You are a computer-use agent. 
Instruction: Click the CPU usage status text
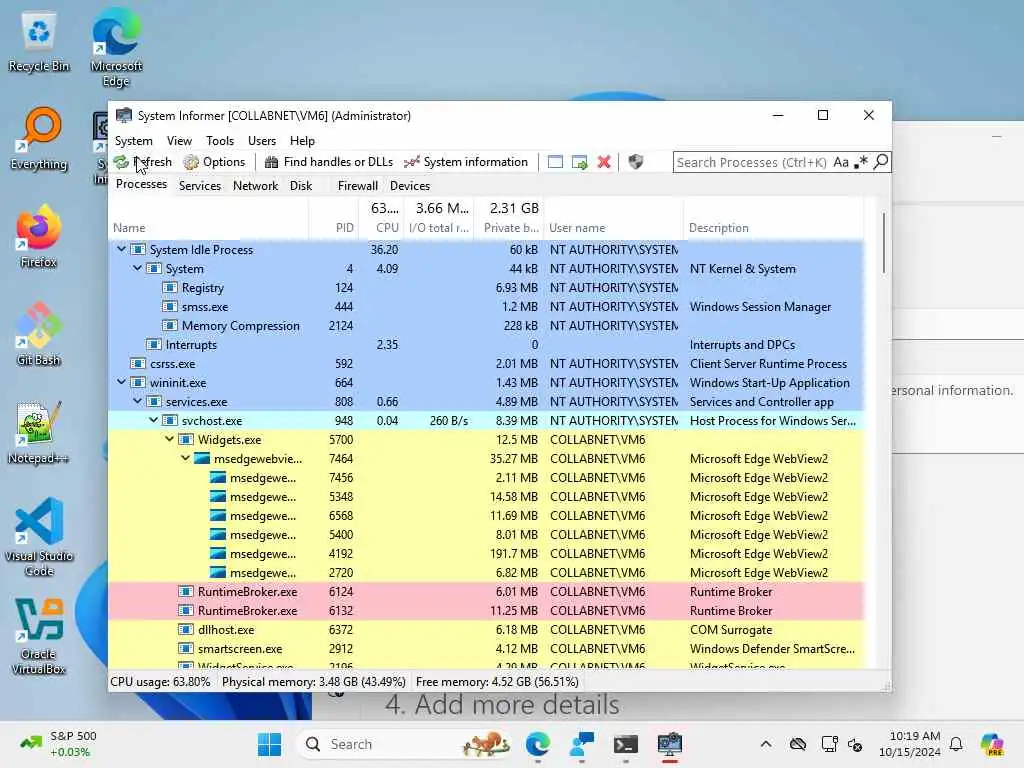[161, 682]
